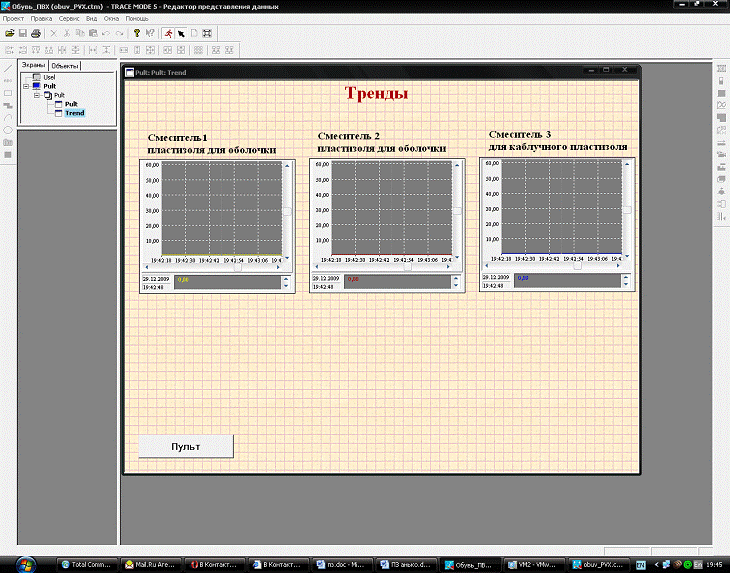
Task: Click the full-screen view toolbar icon
Action: (x=207, y=33)
